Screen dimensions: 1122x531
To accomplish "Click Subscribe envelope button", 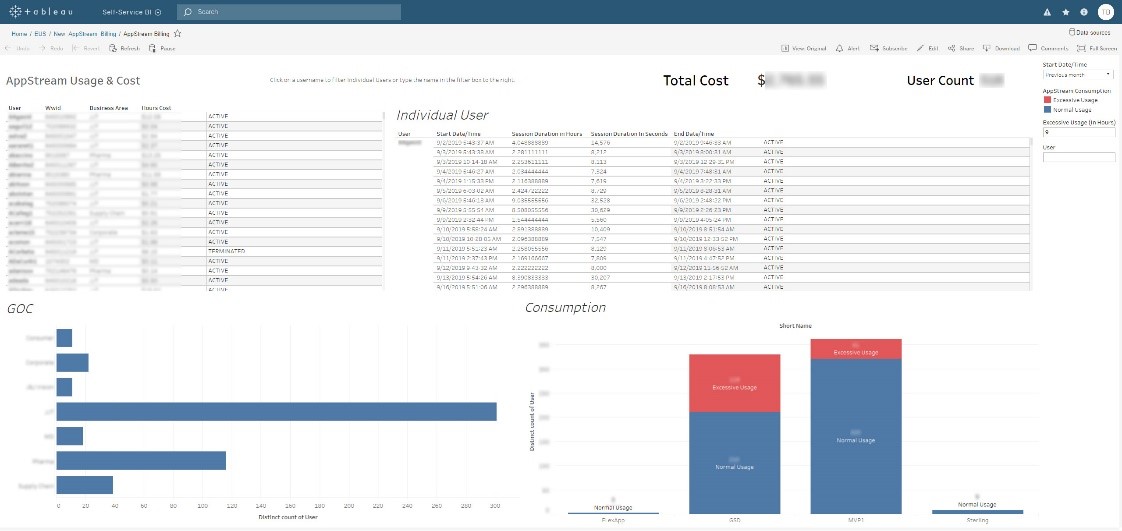I will click(x=889, y=49).
